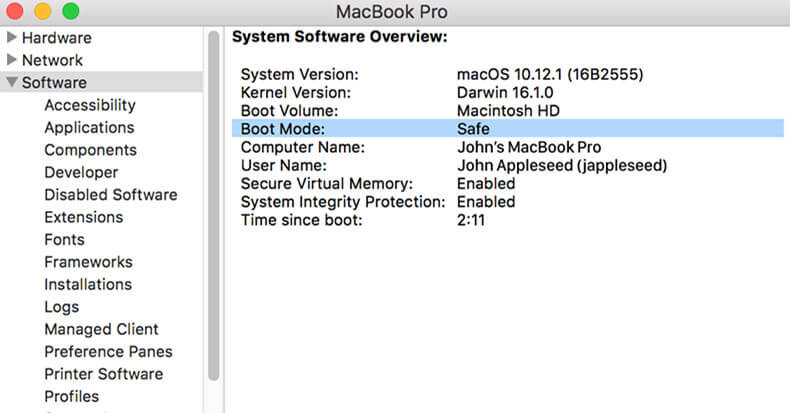Select Frameworks in the list
This screenshot has width=790, height=413.
88,262
